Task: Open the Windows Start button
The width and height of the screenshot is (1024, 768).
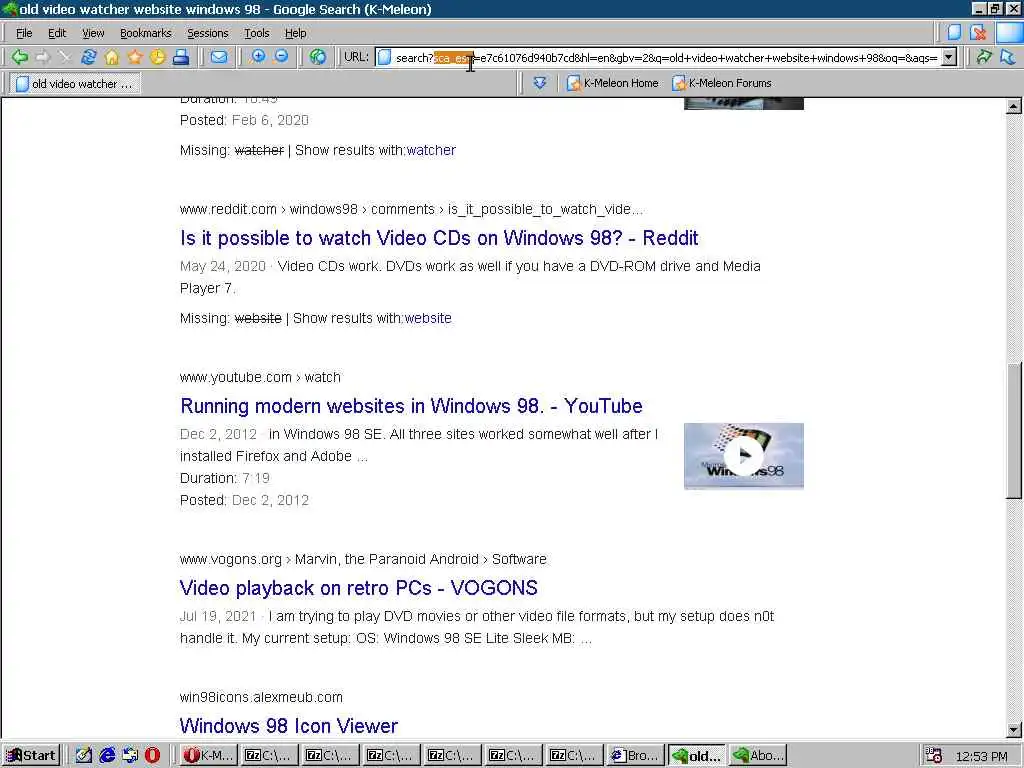Action: coord(31,756)
